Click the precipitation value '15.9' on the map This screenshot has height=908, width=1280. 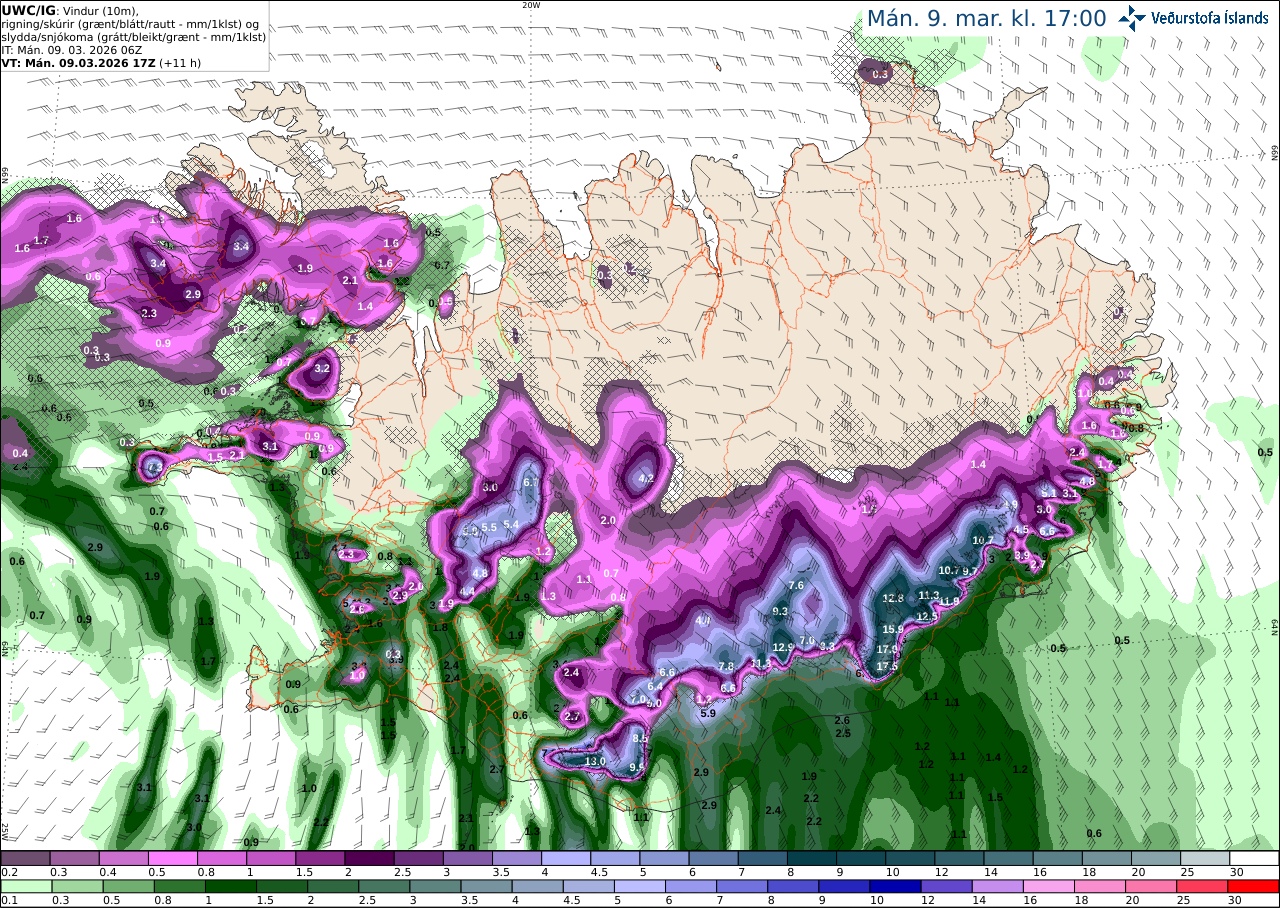click(893, 629)
